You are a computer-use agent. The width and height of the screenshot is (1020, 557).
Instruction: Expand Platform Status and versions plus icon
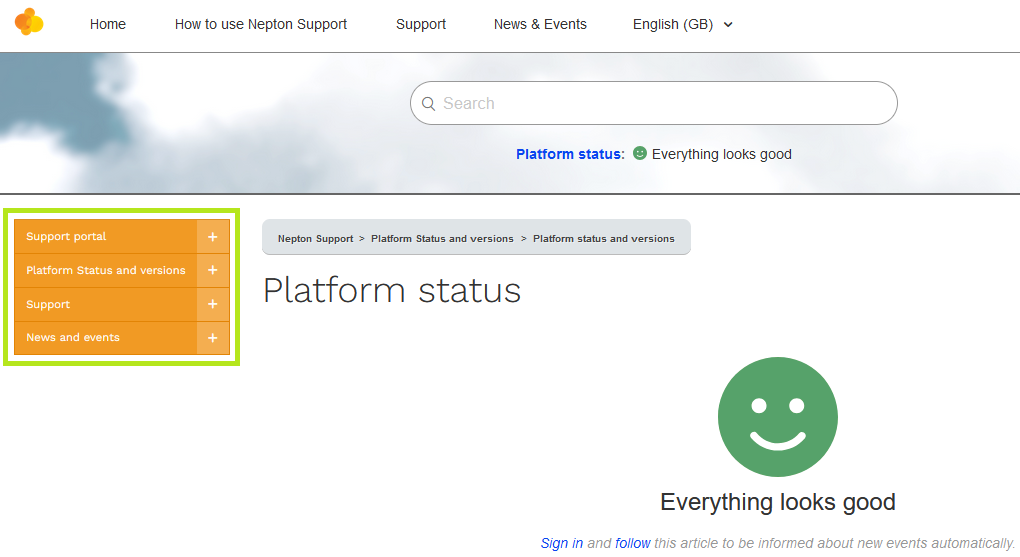point(212,271)
